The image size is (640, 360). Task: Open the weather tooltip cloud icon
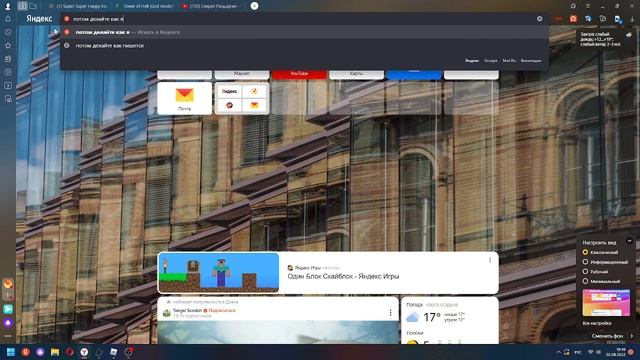[629, 35]
